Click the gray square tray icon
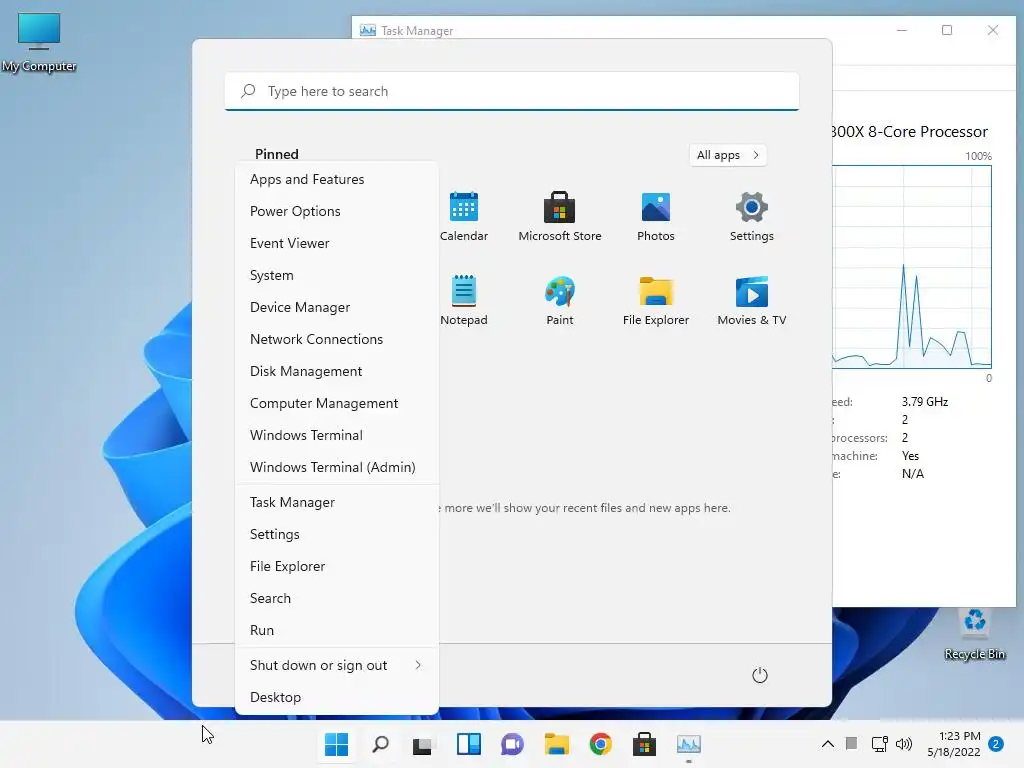The width and height of the screenshot is (1024, 768). tap(851, 743)
